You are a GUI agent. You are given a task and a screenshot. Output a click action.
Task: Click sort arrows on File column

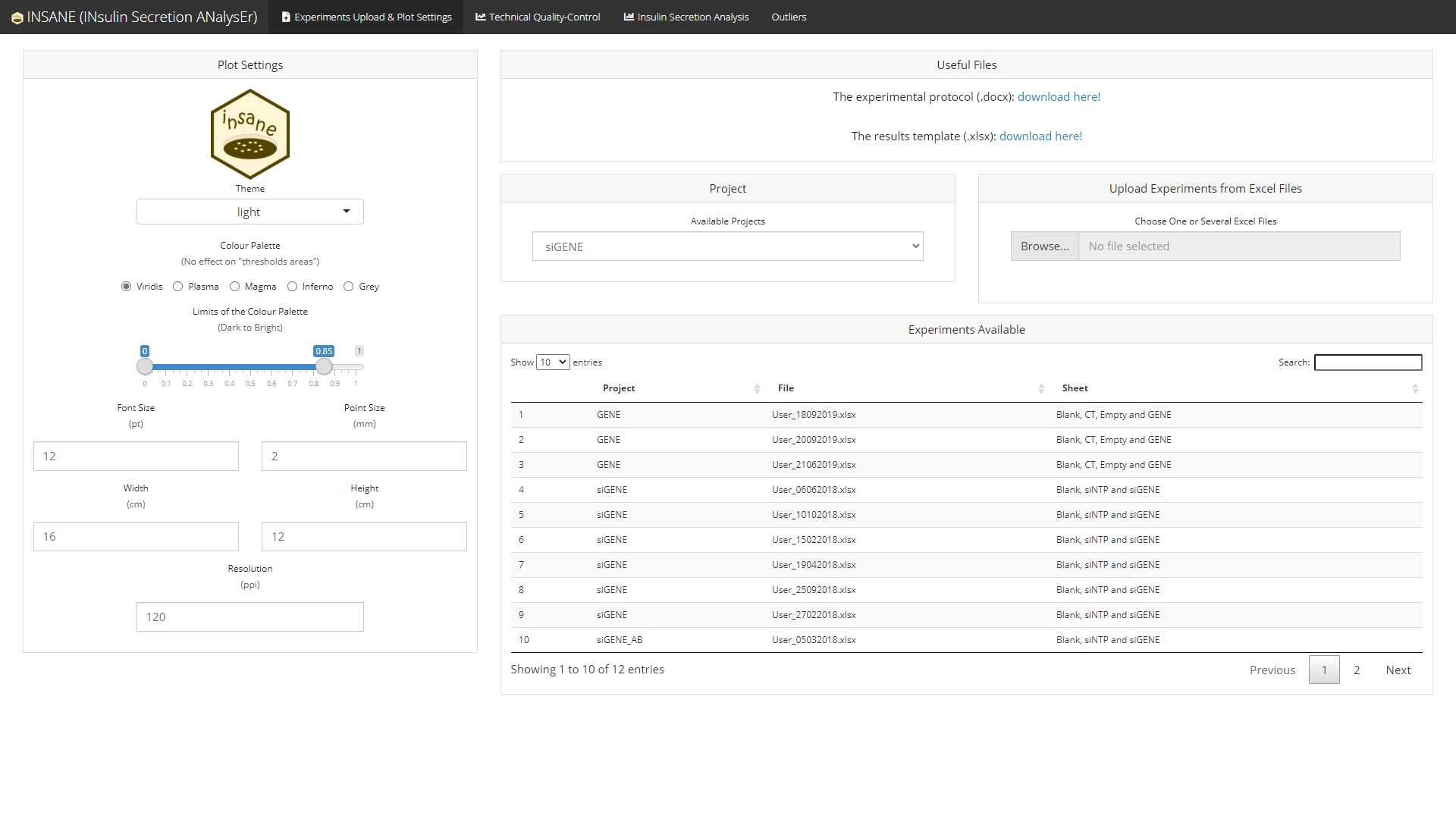(1041, 388)
